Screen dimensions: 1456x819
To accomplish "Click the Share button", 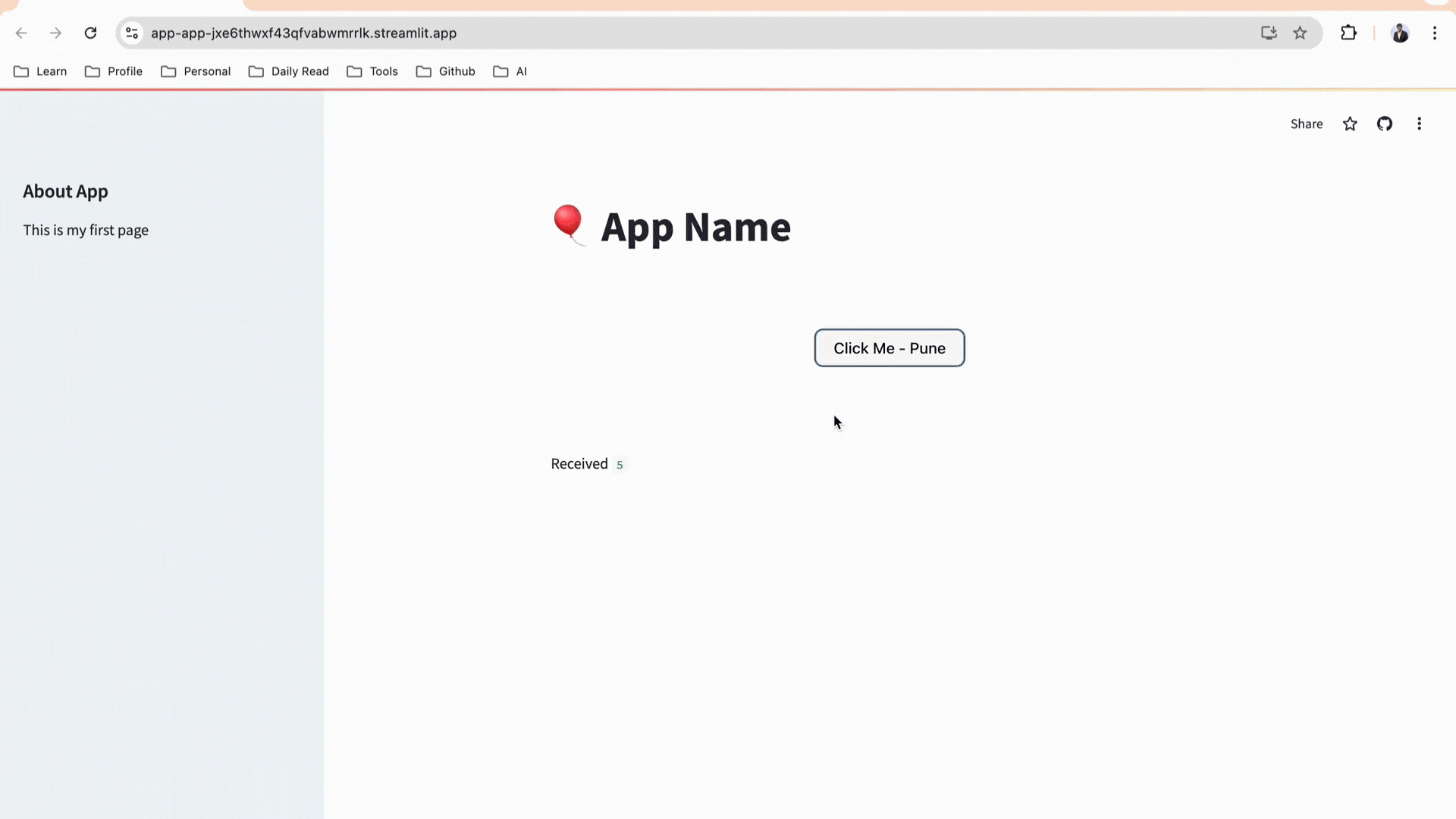I will tap(1307, 124).
